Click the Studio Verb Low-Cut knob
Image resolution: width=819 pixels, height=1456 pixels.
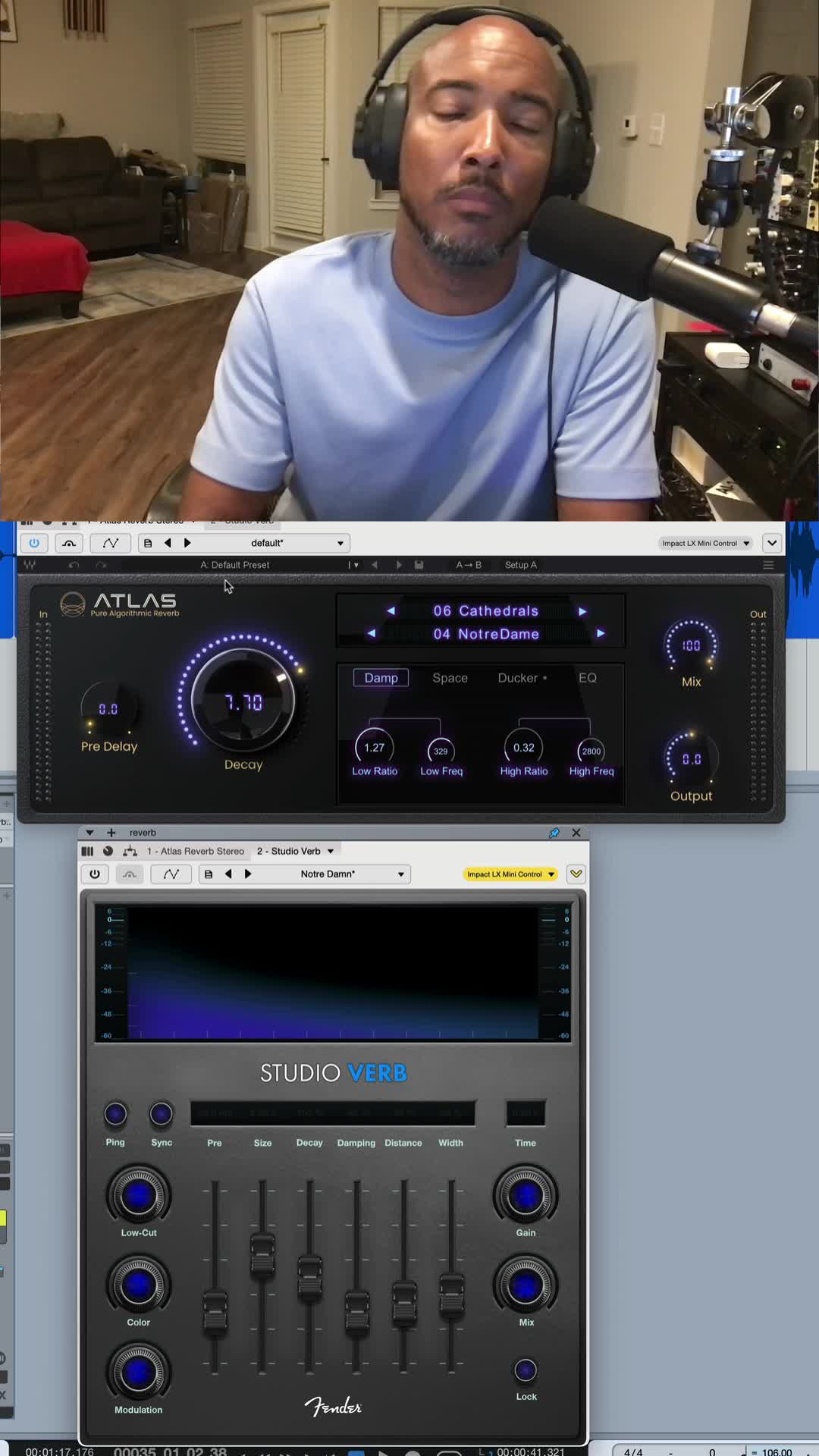(138, 1196)
